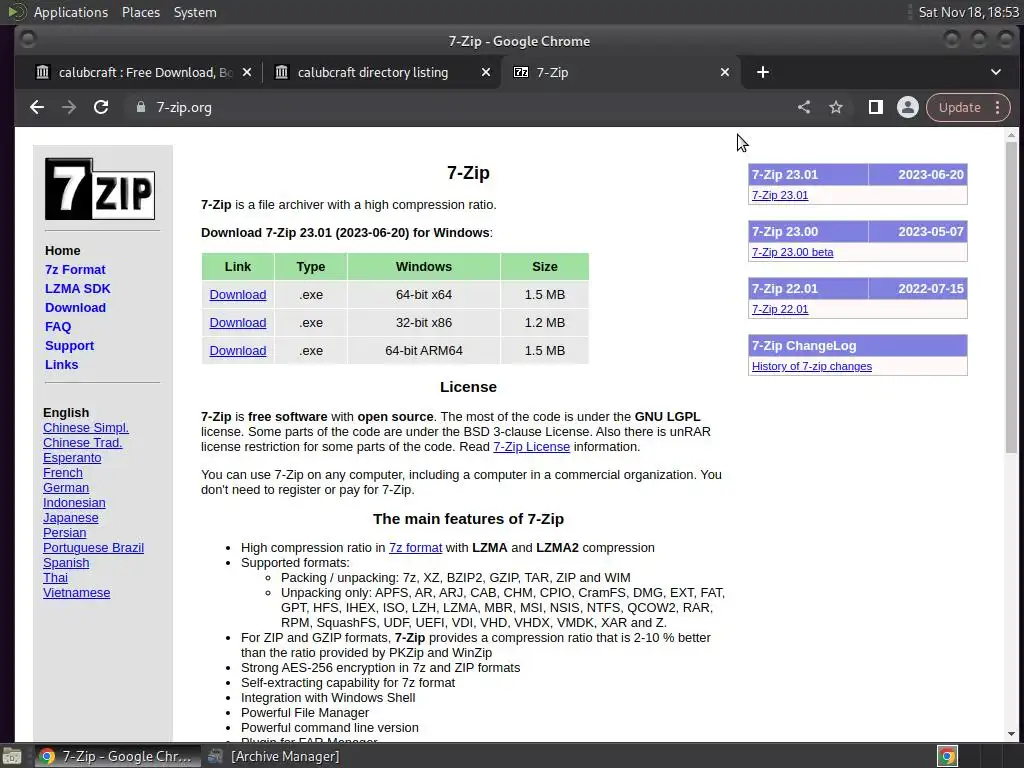Image resolution: width=1024 pixels, height=768 pixels.
Task: Click the 7-Zip logo image
Action: (100, 189)
